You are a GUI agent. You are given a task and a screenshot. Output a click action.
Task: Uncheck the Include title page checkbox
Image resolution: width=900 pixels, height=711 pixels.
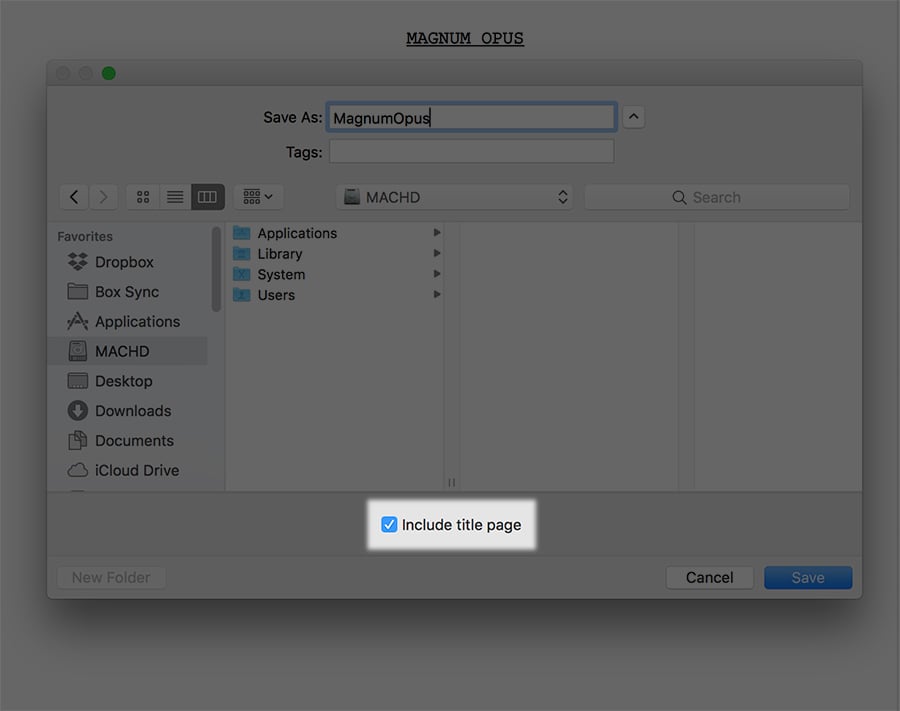(x=388, y=524)
